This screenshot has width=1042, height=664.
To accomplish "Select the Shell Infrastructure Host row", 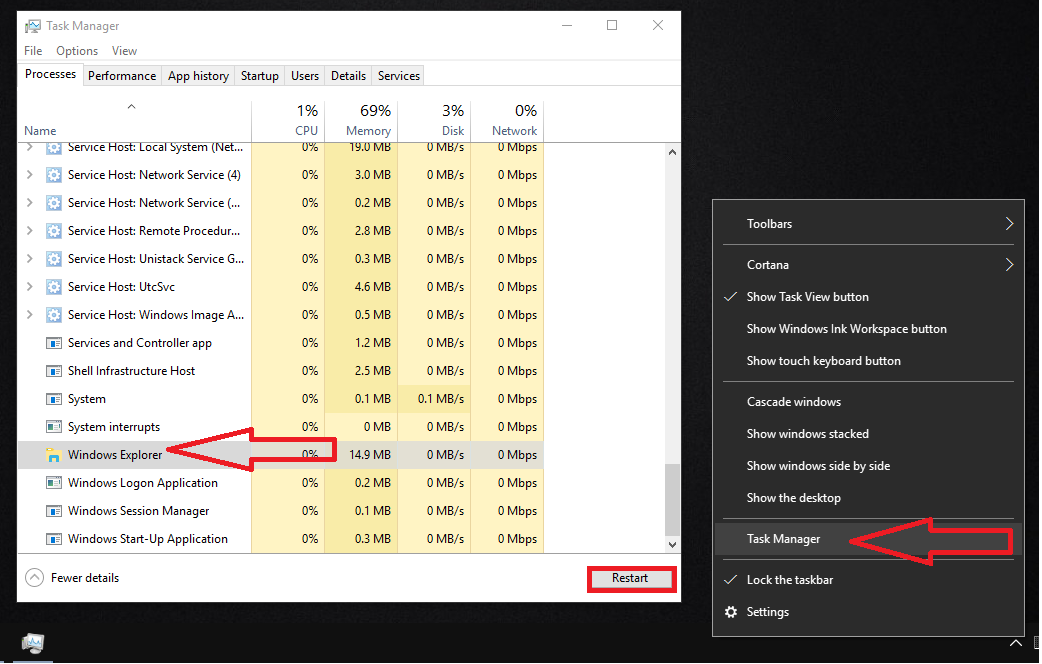I will tap(281, 371).
